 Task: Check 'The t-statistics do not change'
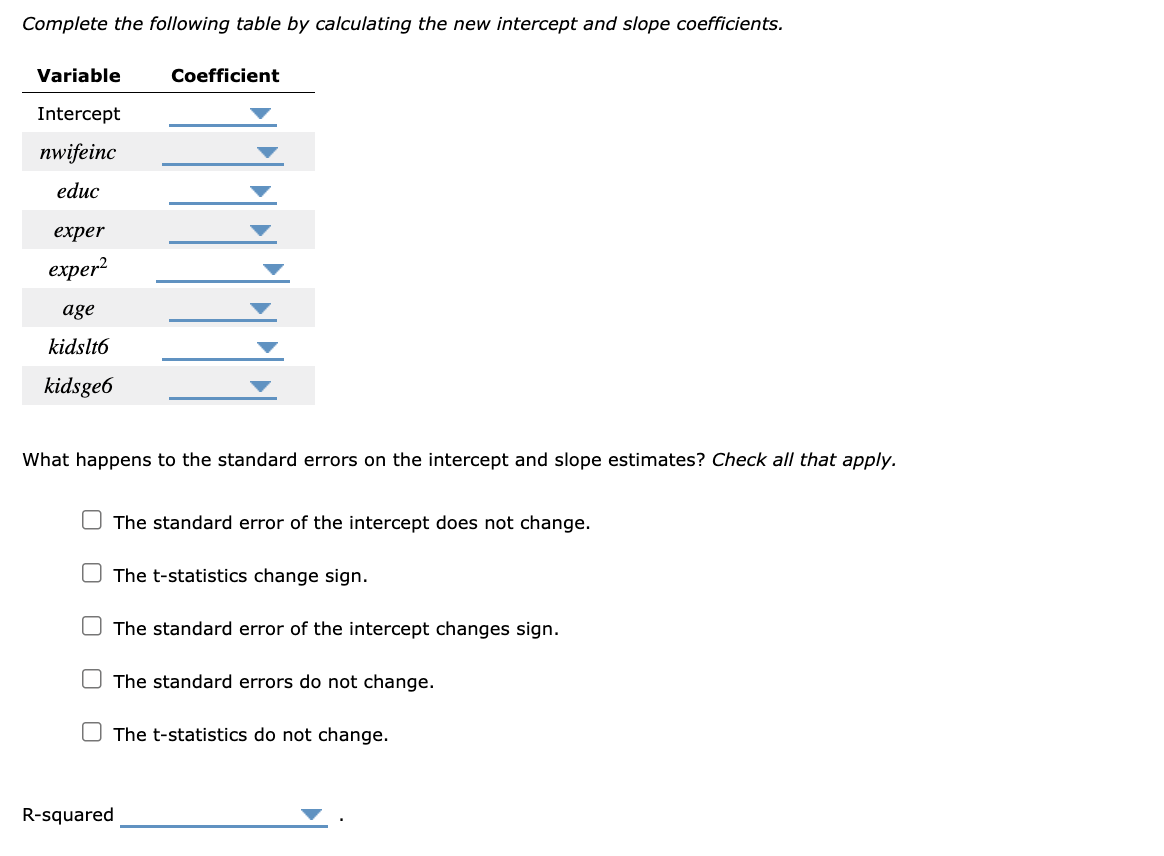point(91,731)
